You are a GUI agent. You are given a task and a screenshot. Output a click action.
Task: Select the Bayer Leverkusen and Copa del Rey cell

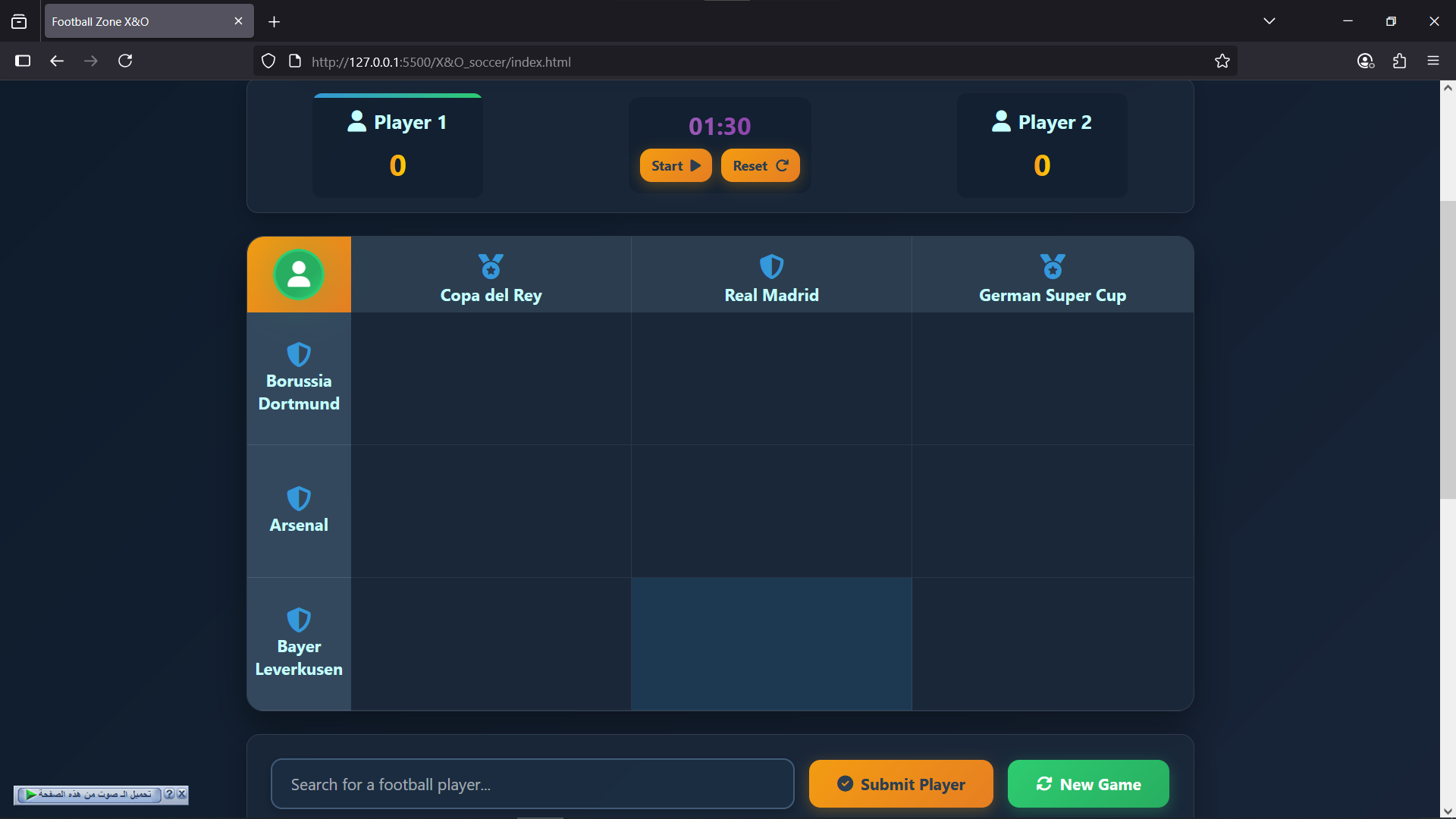(x=491, y=644)
